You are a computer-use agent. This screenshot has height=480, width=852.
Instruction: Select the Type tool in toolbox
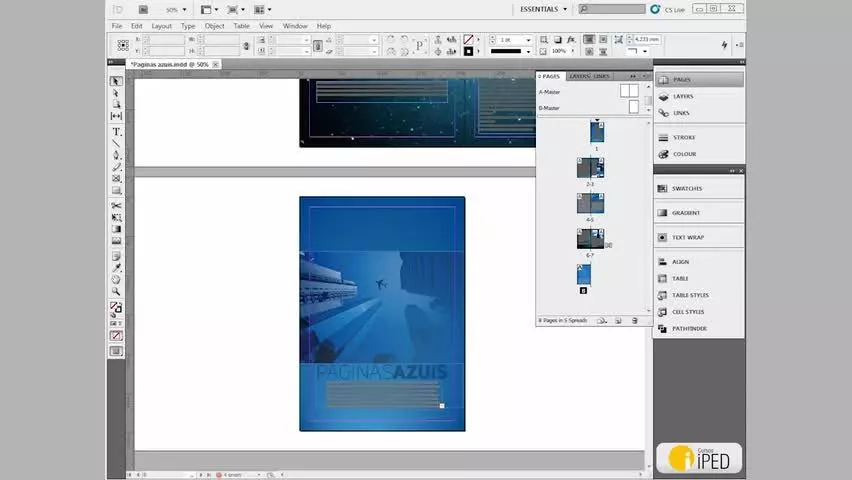[116, 132]
